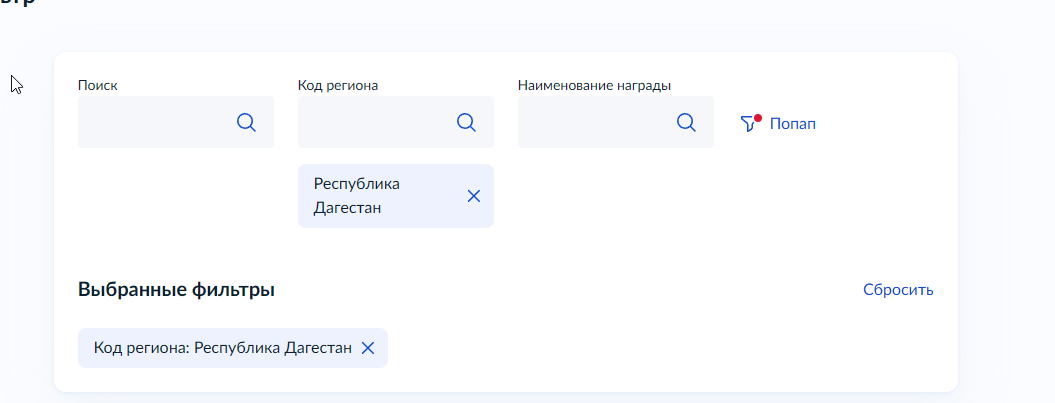The height and width of the screenshot is (403, 1055).
Task: Open filters using the funnel icon
Action: tap(748, 124)
